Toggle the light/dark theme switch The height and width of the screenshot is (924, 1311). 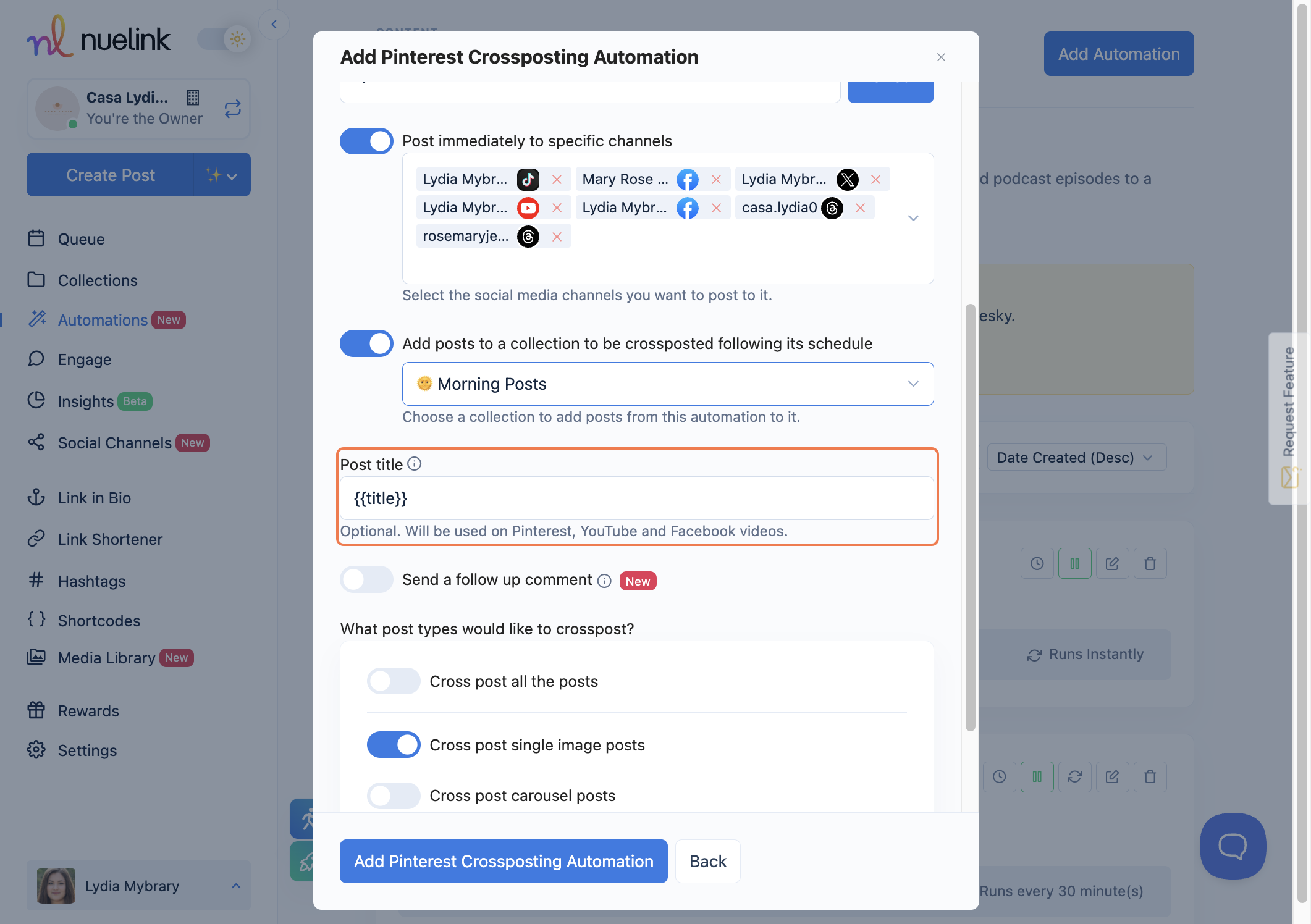click(224, 40)
